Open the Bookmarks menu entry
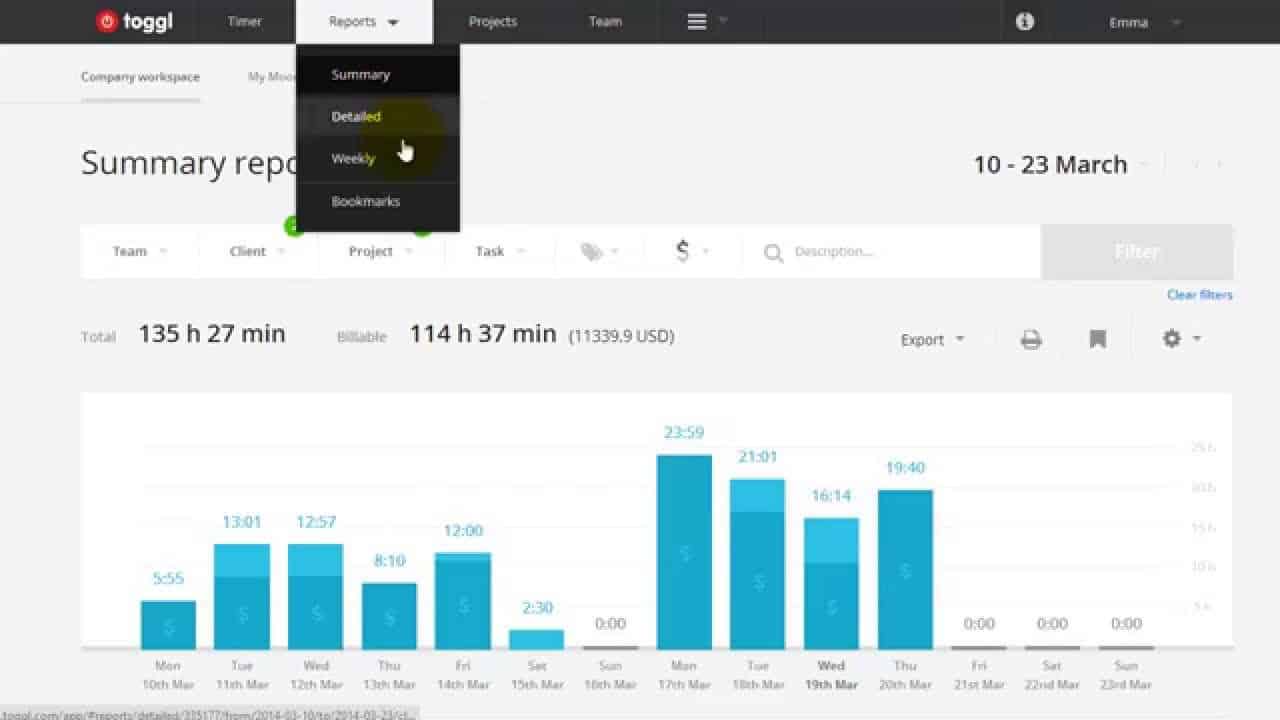Image resolution: width=1280 pixels, height=720 pixels. pos(366,201)
